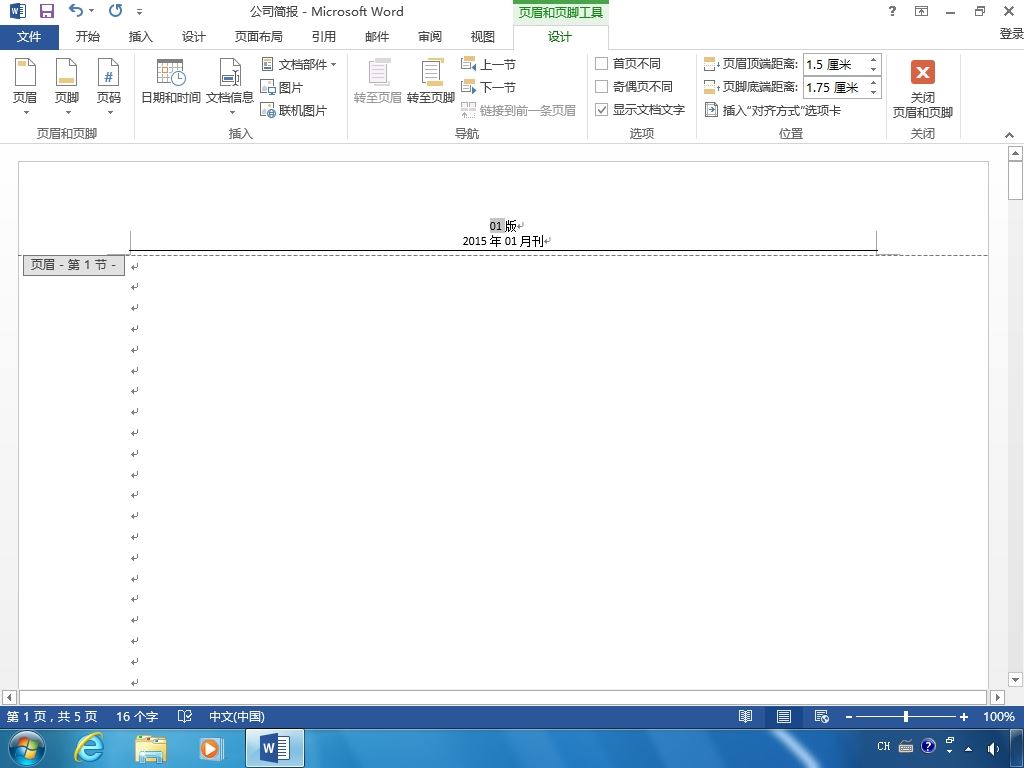Click 中文(中国) language indicator
This screenshot has height=768, width=1024.
236,716
